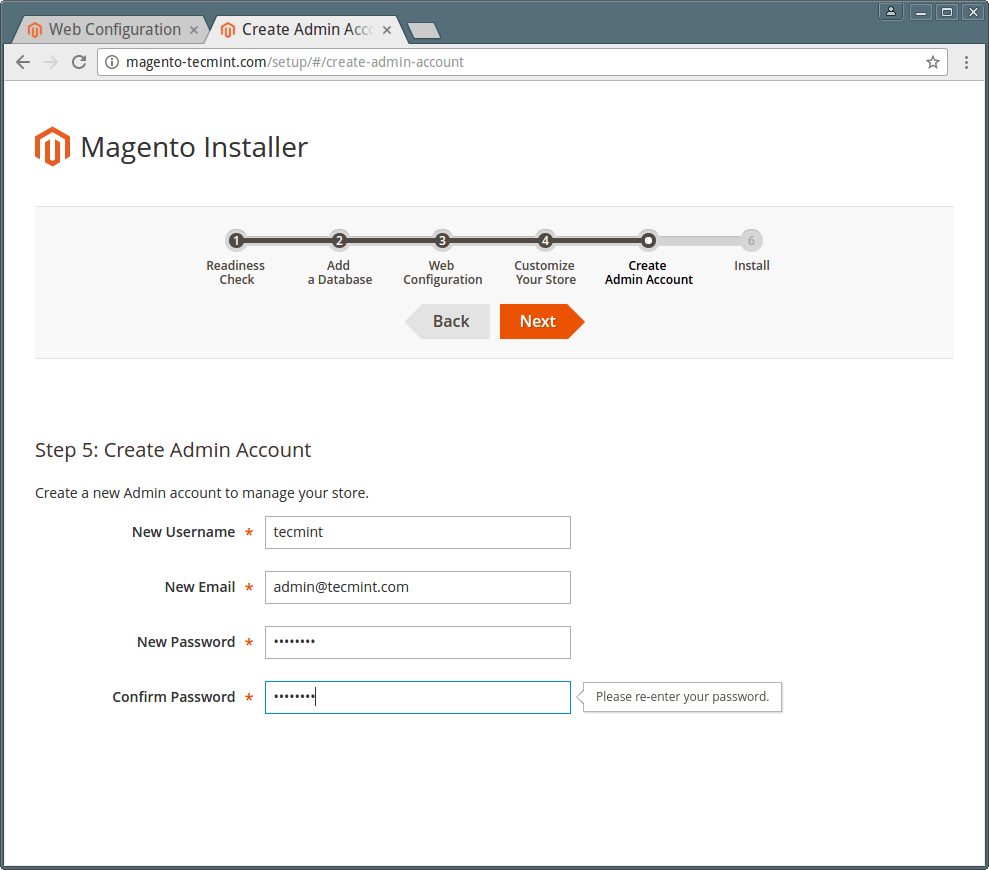Bookmark this page with the star icon

[x=933, y=62]
